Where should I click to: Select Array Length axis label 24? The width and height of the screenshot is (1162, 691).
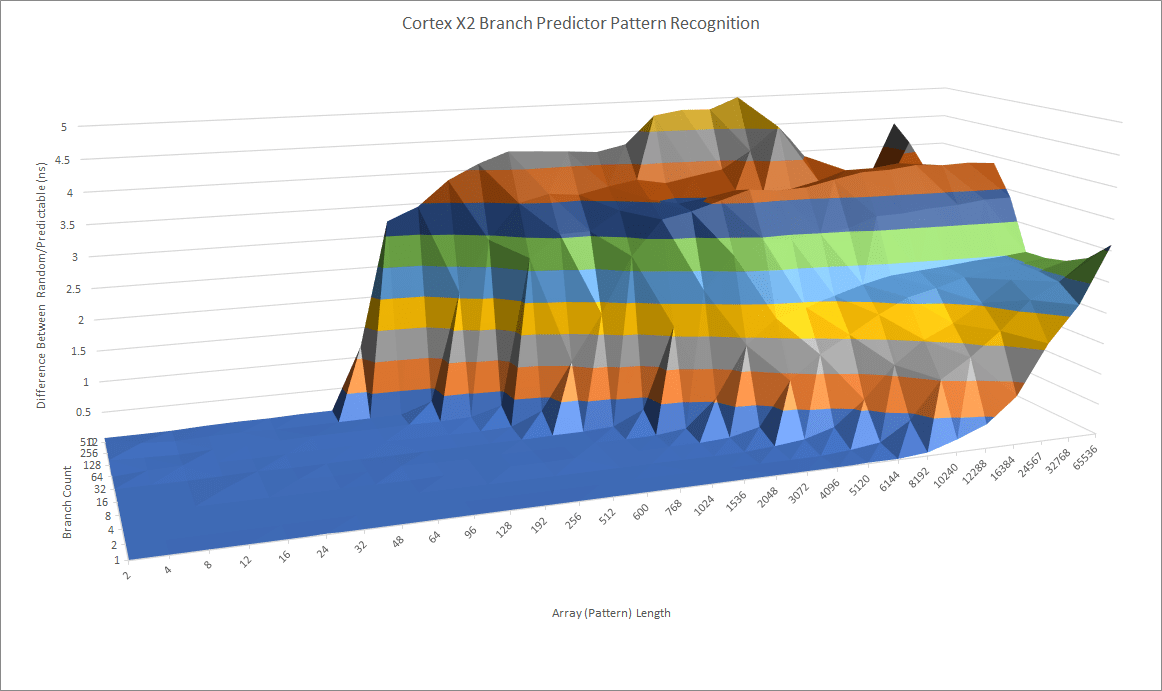point(322,551)
